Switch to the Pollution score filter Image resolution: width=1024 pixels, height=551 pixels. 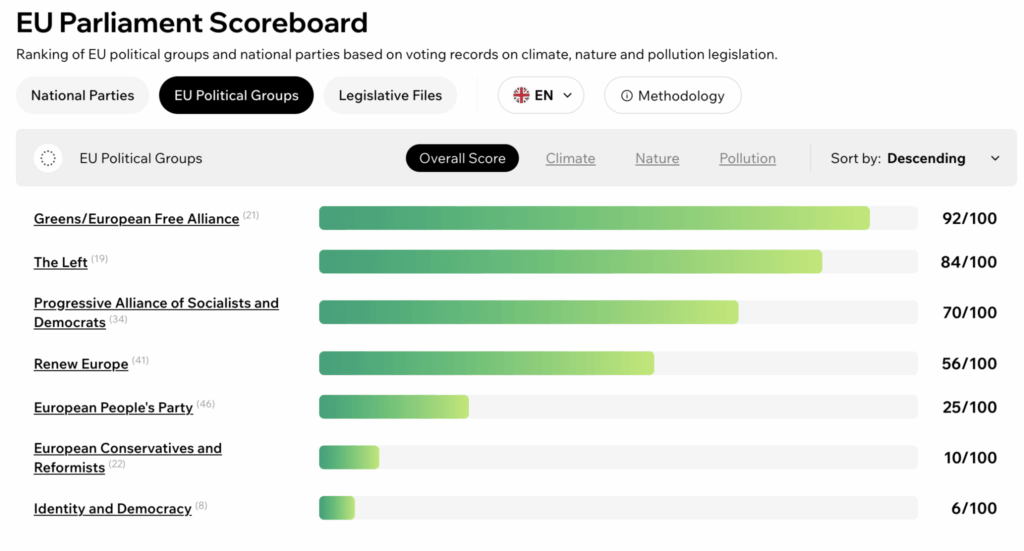(747, 158)
